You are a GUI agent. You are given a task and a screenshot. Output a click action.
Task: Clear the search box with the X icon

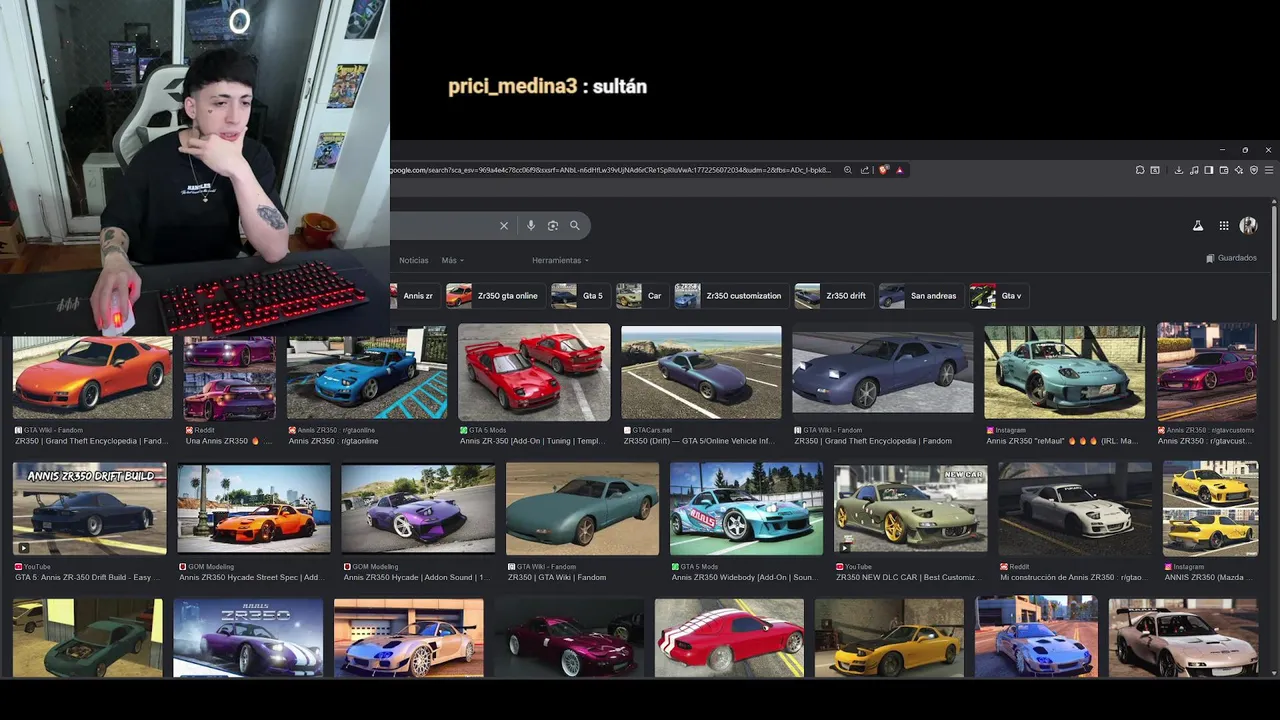504,226
